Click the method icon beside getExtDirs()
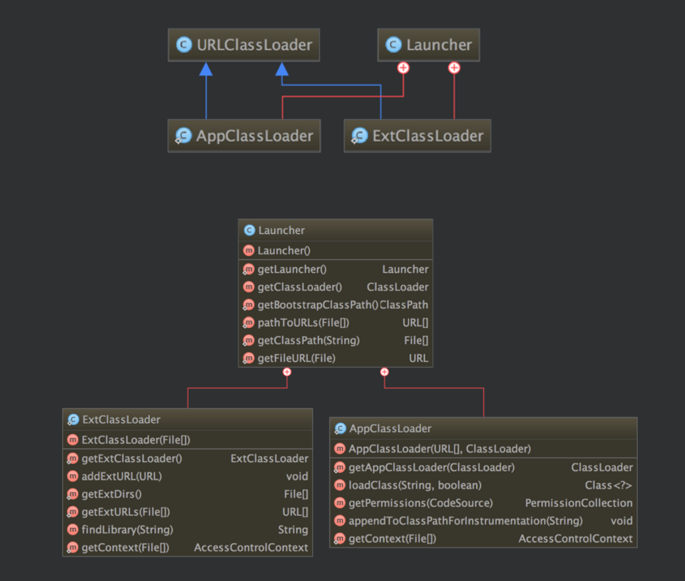Viewport: 685px width, 581px height. point(73,494)
